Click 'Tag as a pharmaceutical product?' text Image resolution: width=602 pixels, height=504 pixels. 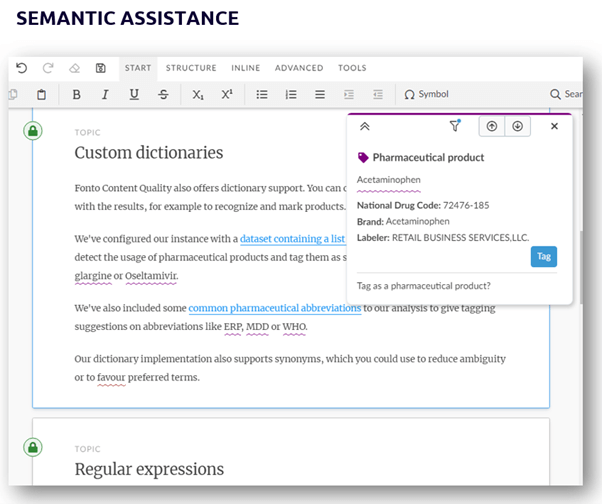click(423, 286)
